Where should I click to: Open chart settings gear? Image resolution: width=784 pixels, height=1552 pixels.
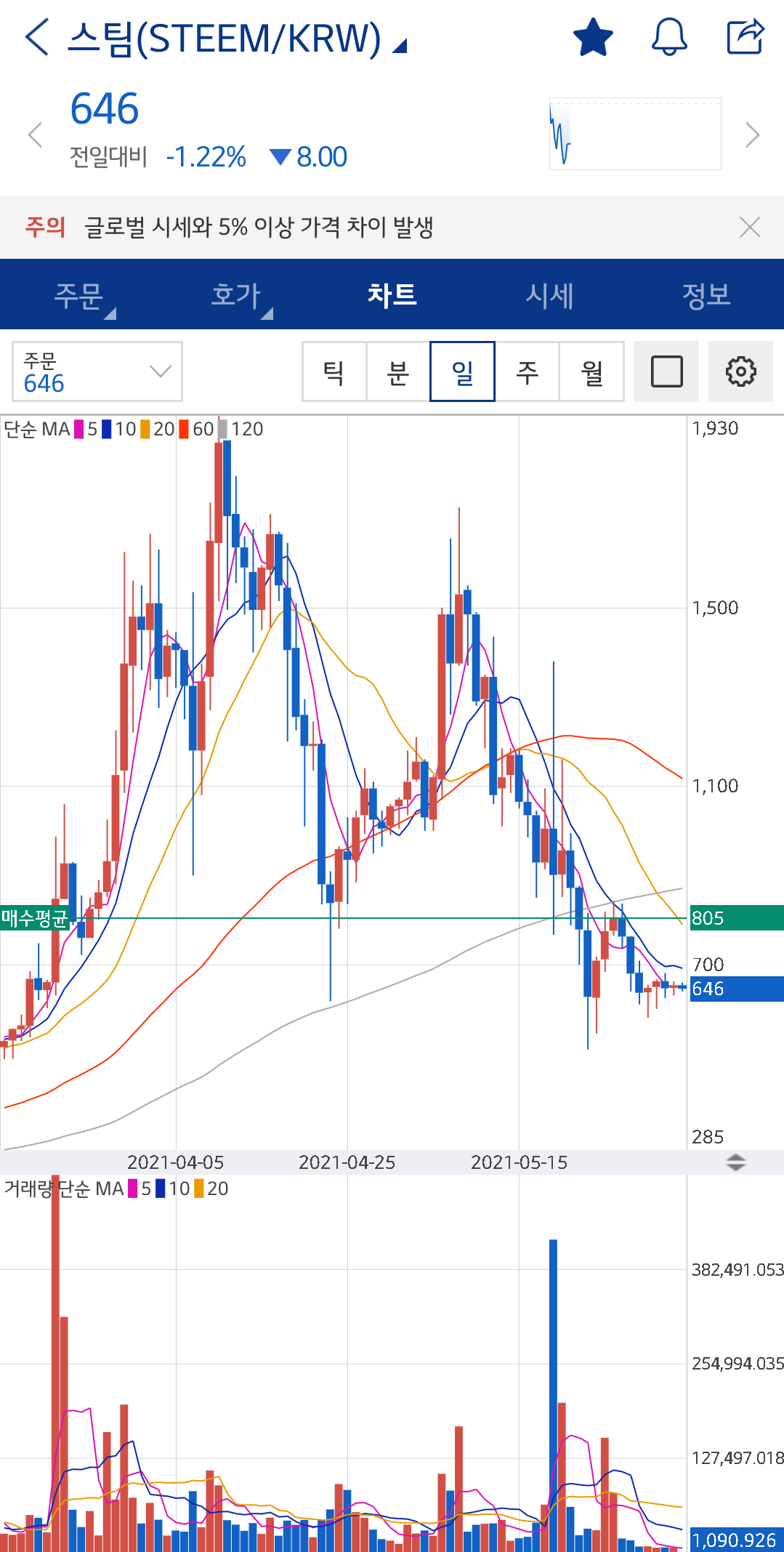[740, 371]
